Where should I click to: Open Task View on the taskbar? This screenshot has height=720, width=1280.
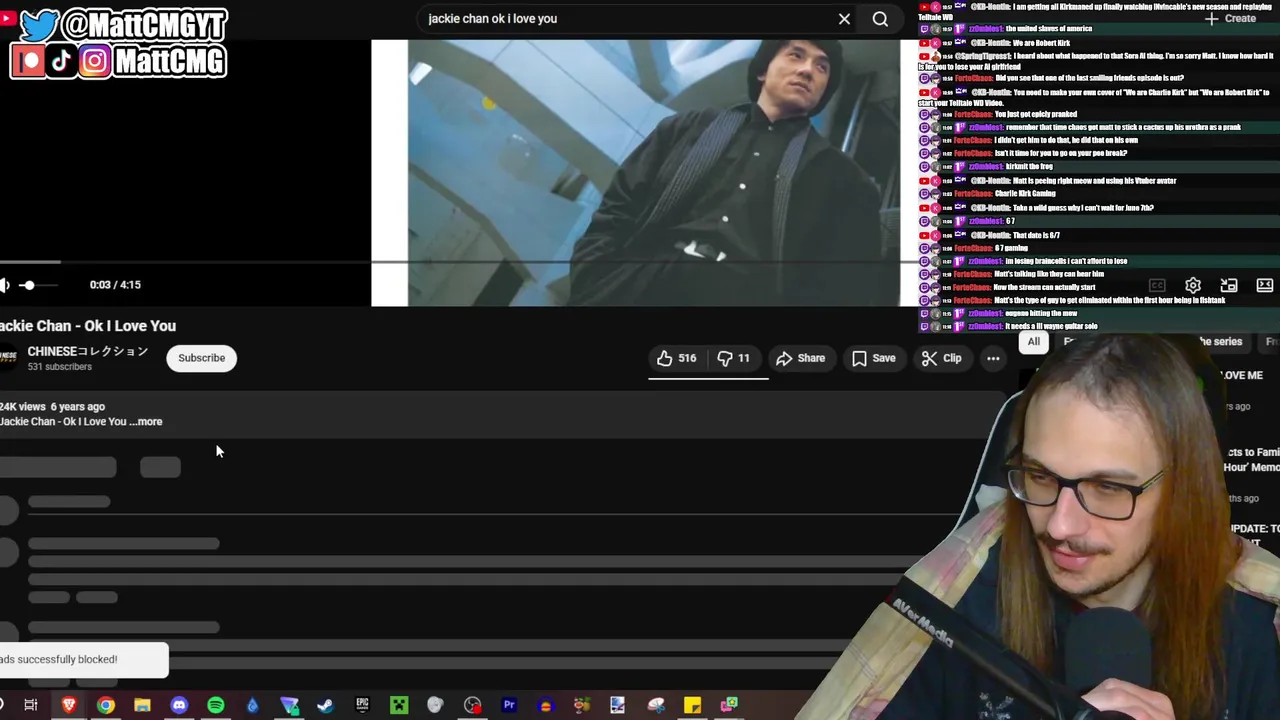[x=31, y=706]
